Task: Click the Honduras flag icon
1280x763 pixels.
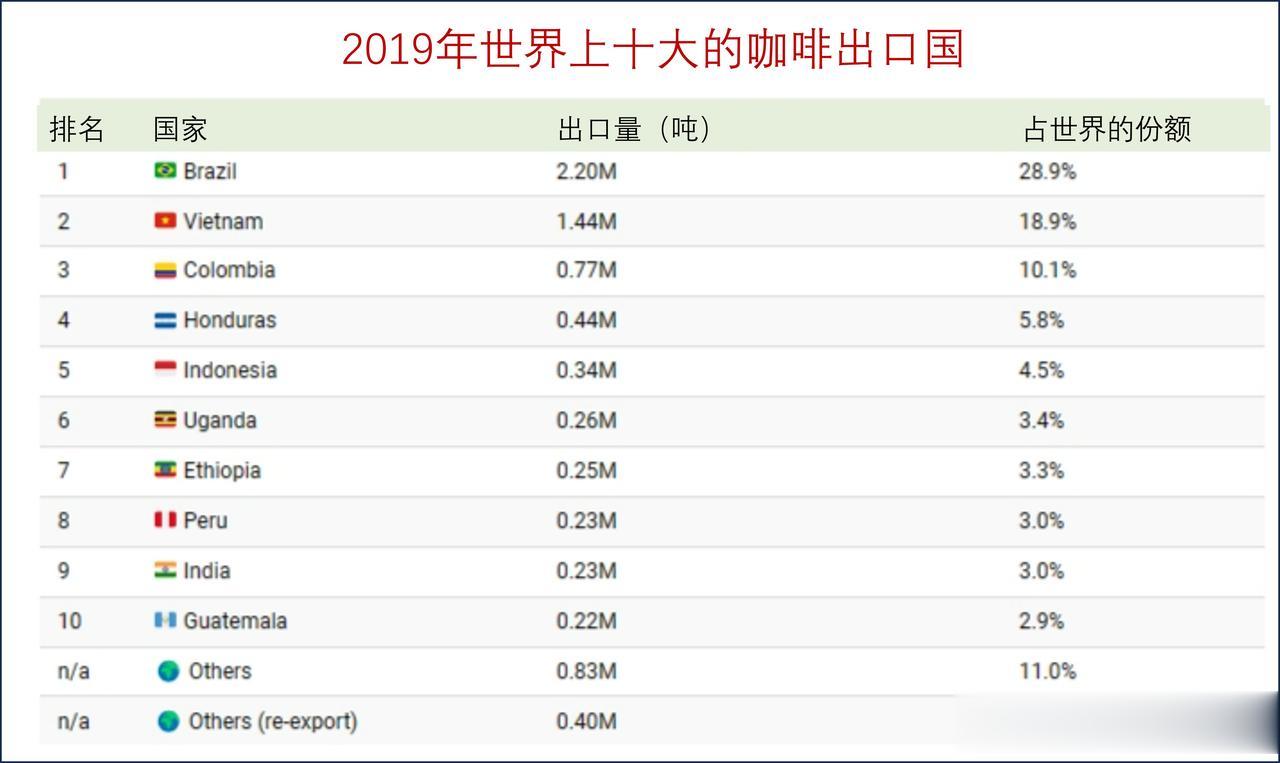Action: (x=165, y=320)
